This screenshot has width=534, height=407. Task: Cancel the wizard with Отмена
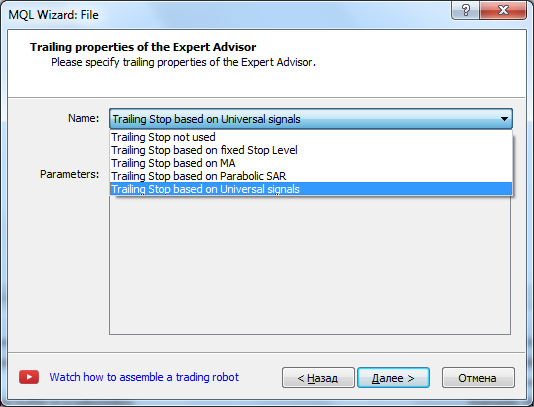point(478,378)
